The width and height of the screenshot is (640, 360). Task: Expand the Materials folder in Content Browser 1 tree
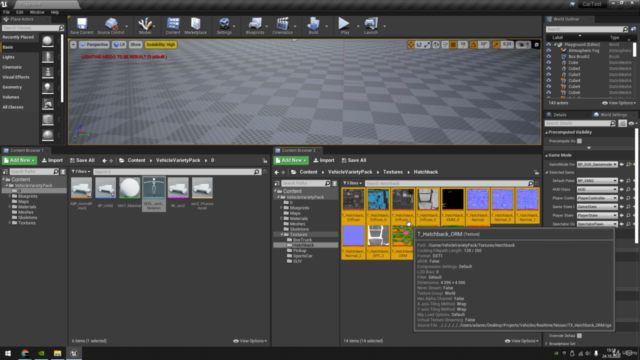point(10,207)
